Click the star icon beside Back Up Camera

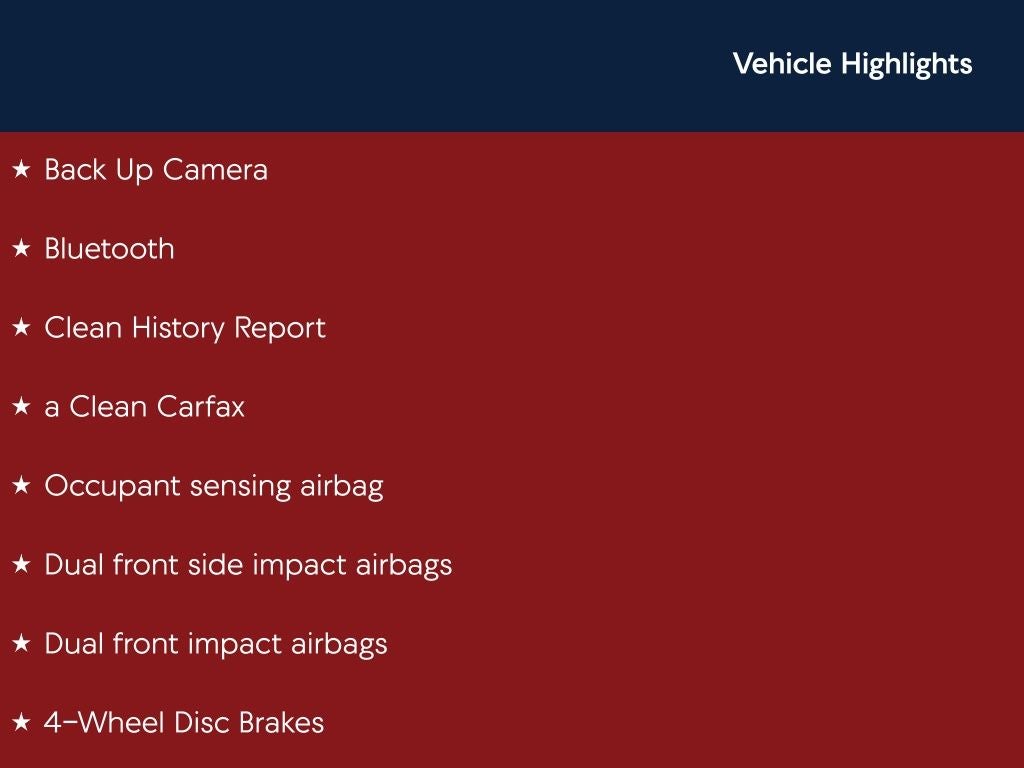click(22, 170)
